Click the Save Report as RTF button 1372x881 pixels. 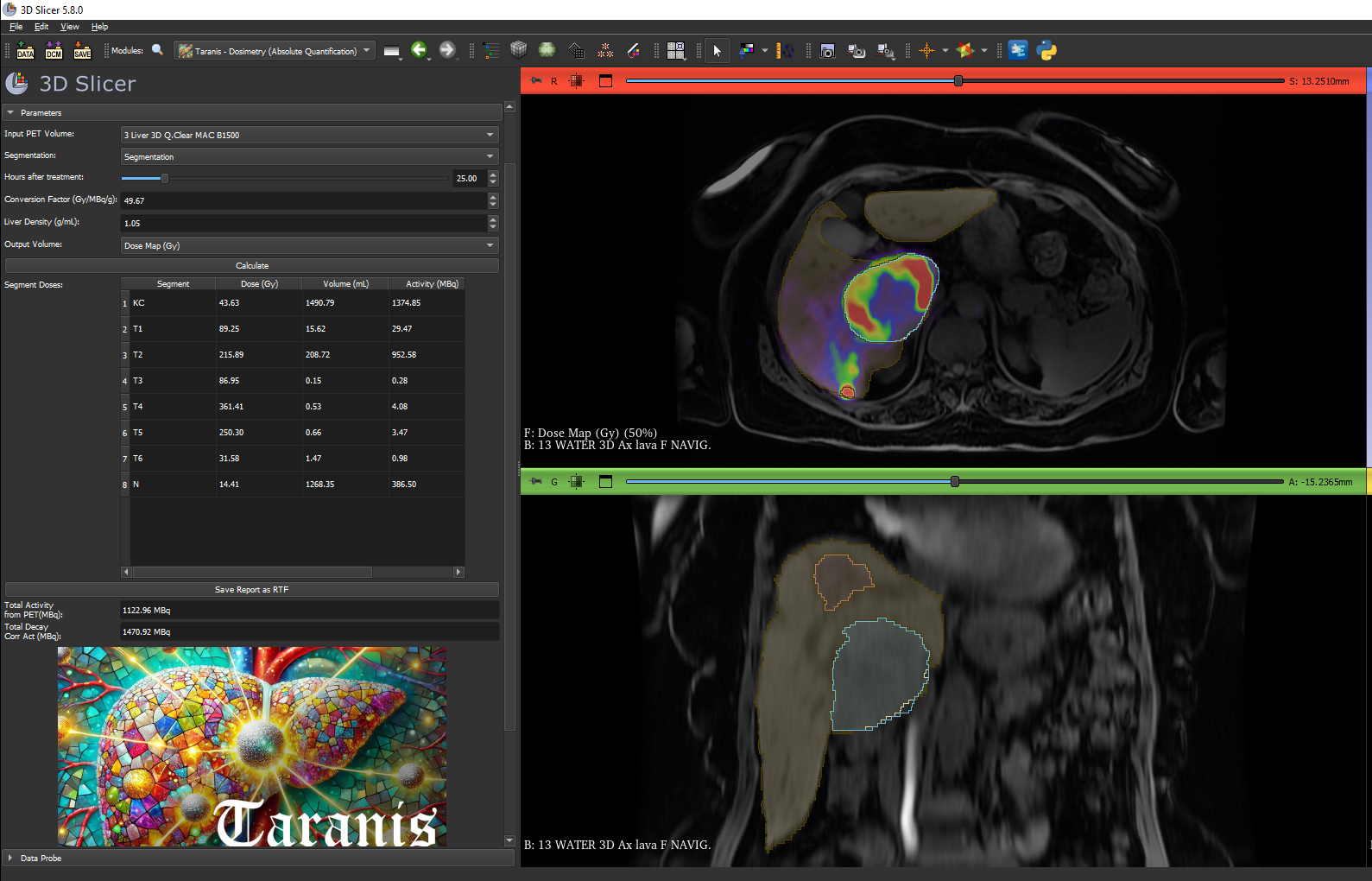(x=252, y=590)
